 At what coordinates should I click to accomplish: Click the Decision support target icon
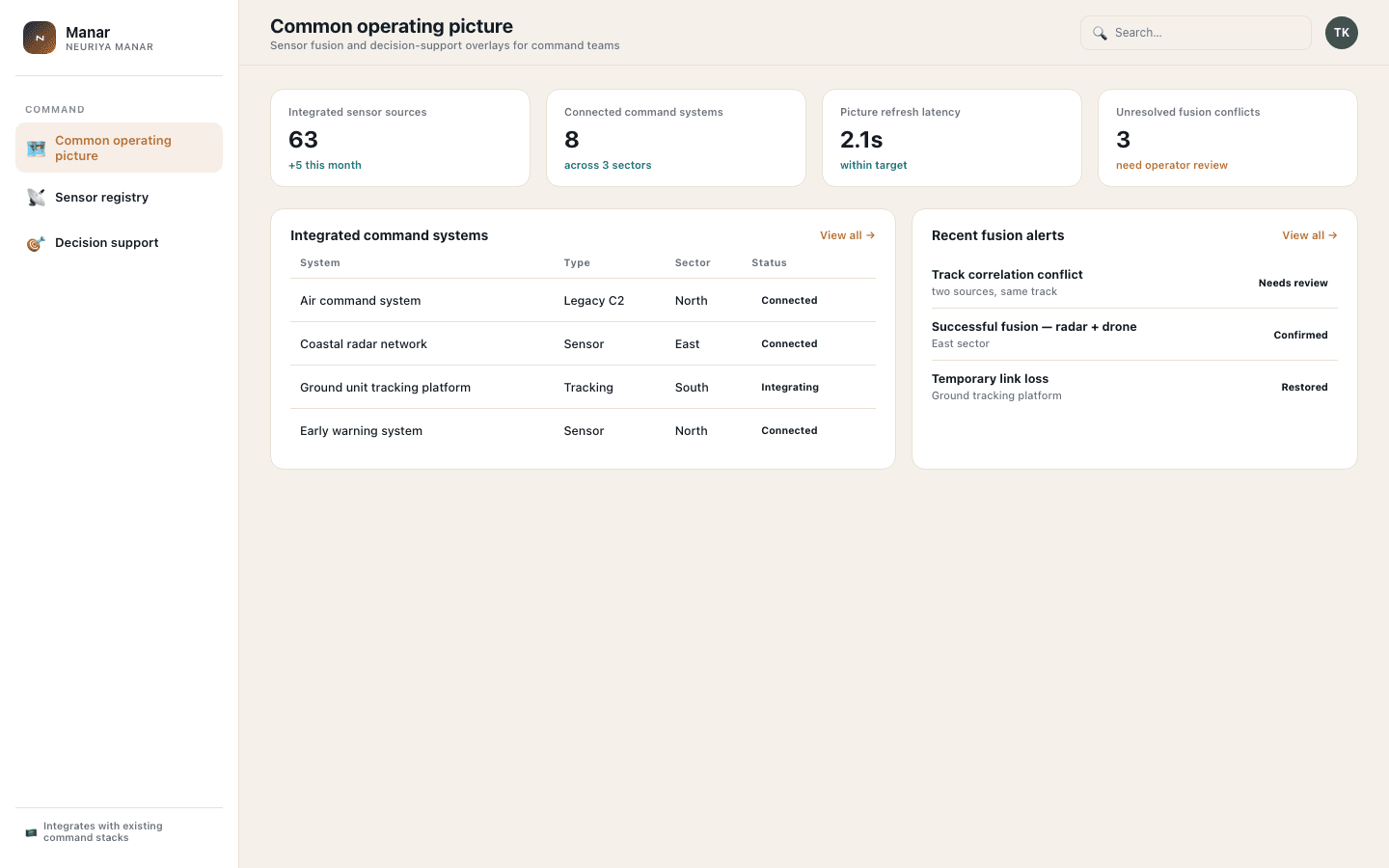(x=36, y=243)
